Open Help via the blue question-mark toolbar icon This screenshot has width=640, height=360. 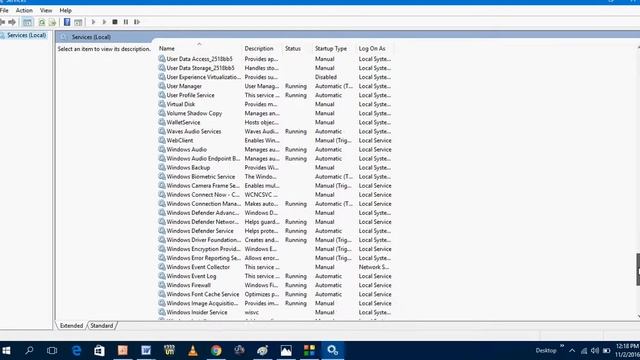coord(67,22)
